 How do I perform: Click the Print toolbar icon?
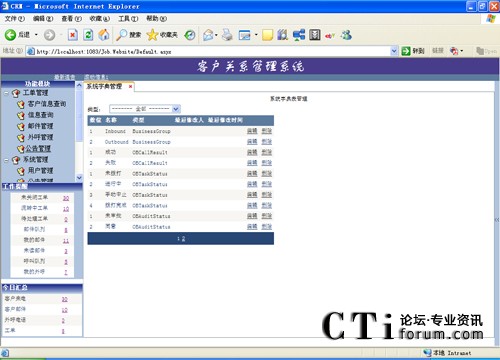227,35
